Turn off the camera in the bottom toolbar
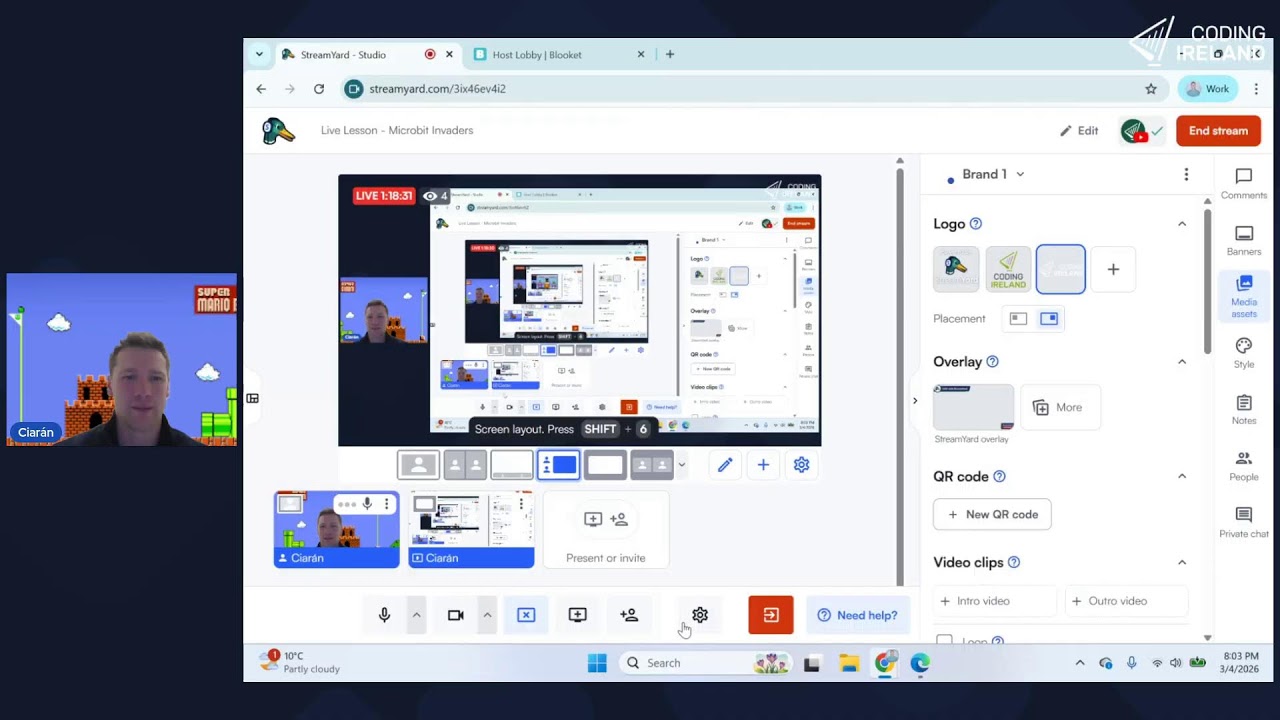This screenshot has width=1280, height=720. coord(455,615)
